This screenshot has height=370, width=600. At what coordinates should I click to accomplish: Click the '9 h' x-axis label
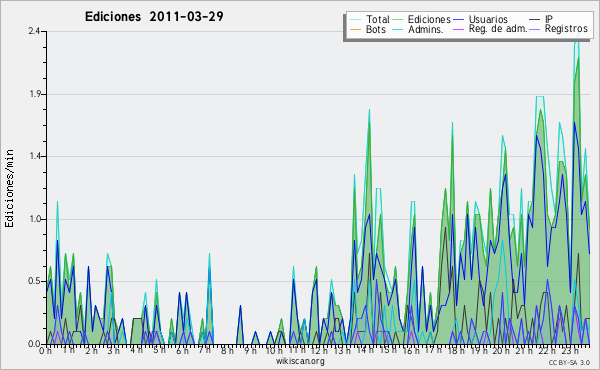pyautogui.click(x=250, y=351)
